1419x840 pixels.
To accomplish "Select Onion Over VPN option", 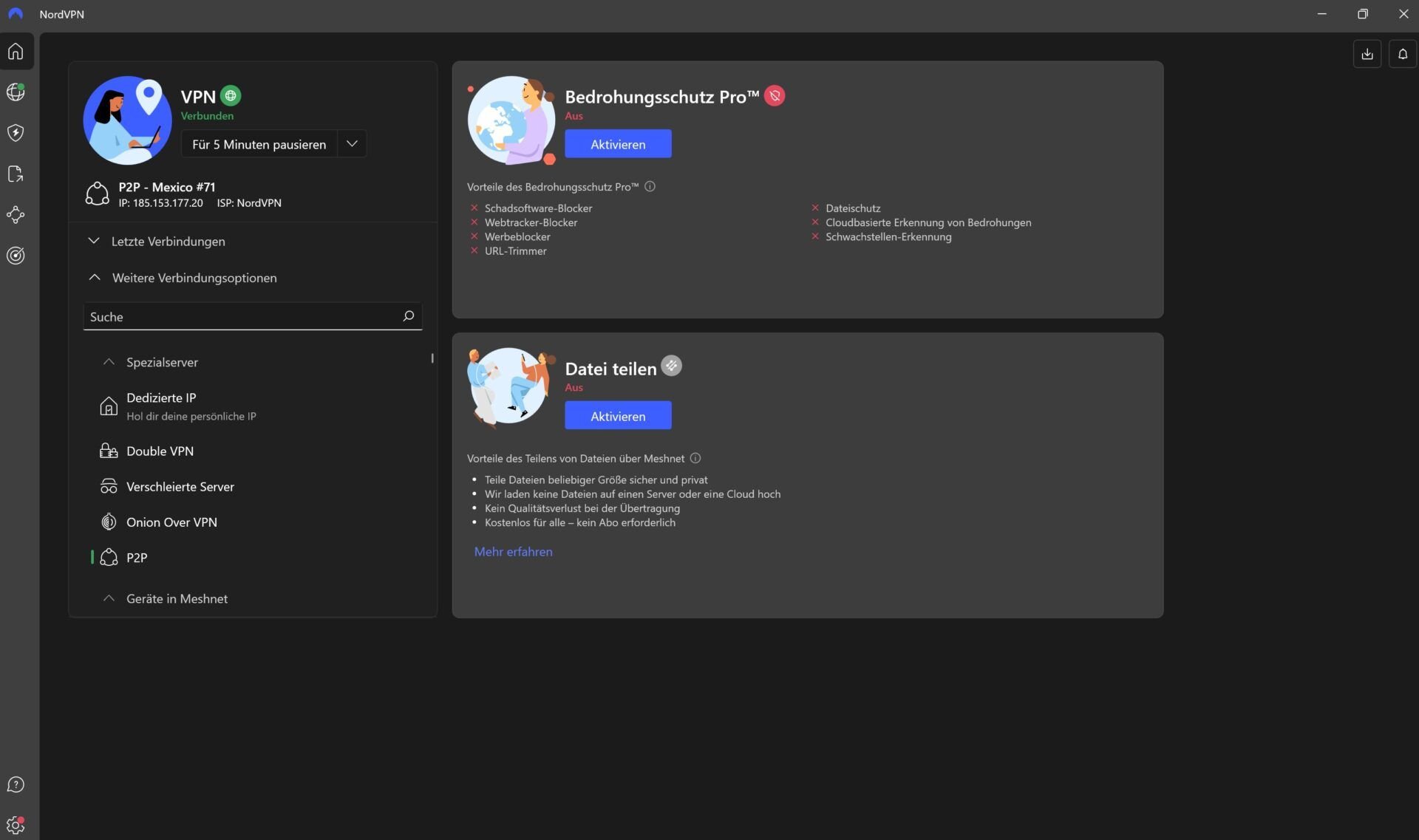I will pos(253,522).
